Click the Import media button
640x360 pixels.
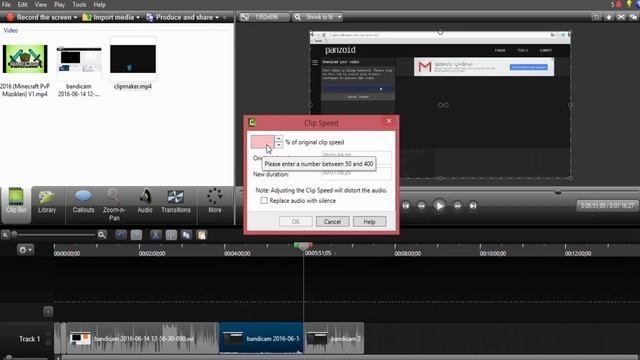[x=108, y=17]
